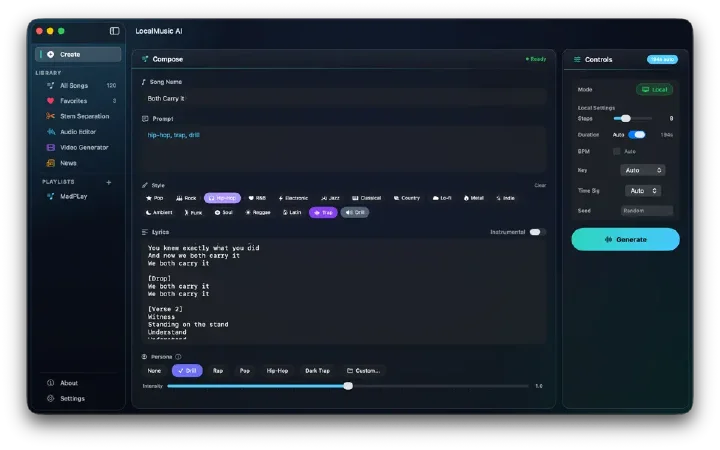The width and height of the screenshot is (720, 450).
Task: Select the Metal style chip
Action: click(x=473, y=198)
